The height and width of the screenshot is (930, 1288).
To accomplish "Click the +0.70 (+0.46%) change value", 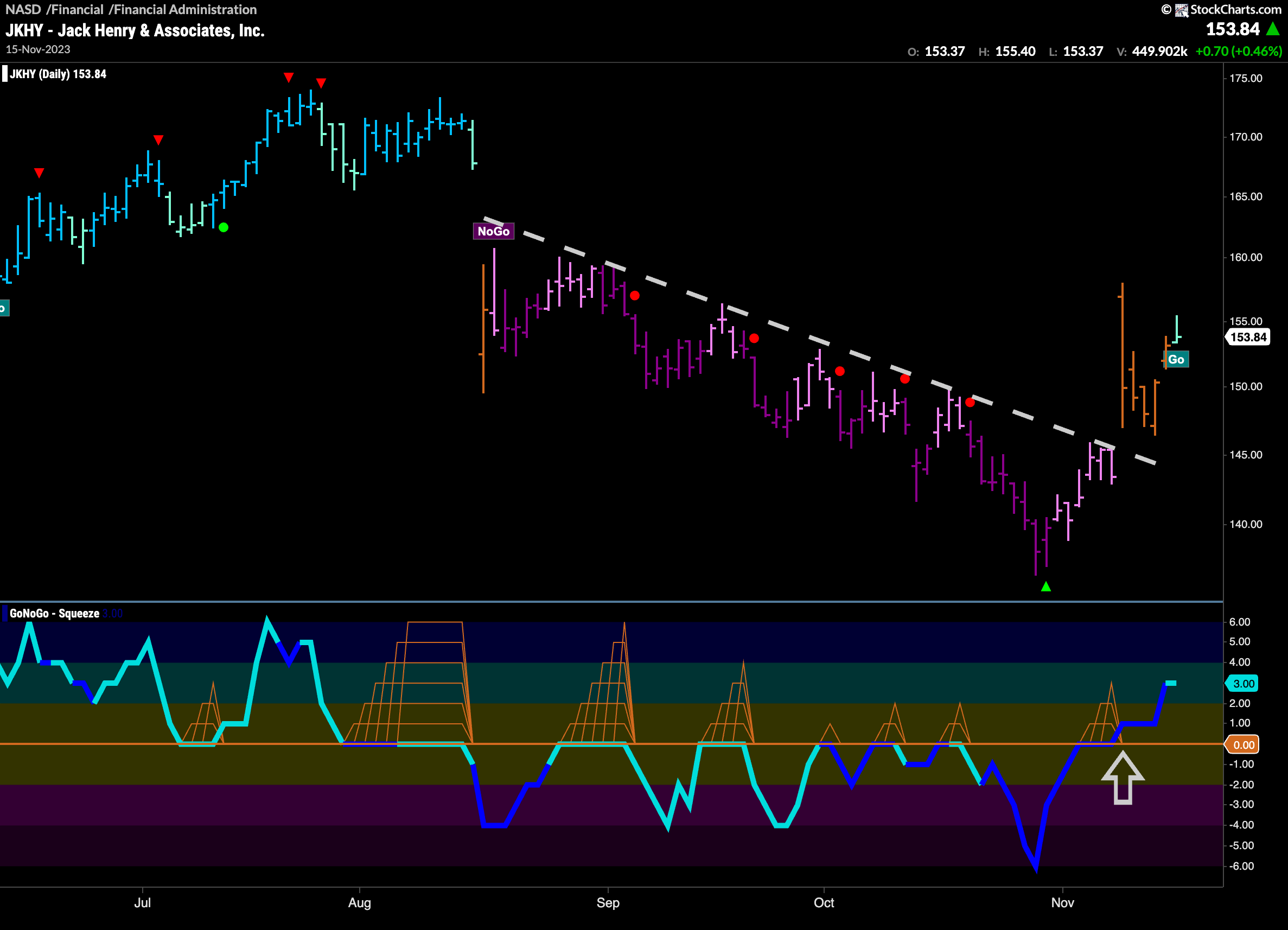I will 1239,51.
